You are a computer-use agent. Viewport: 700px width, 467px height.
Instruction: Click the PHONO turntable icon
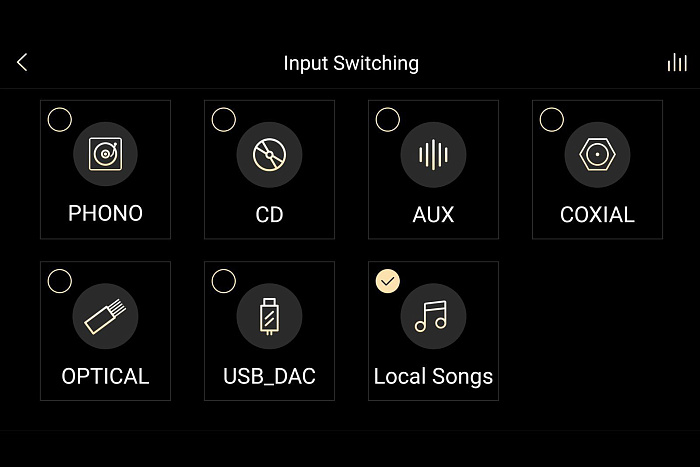point(105,154)
